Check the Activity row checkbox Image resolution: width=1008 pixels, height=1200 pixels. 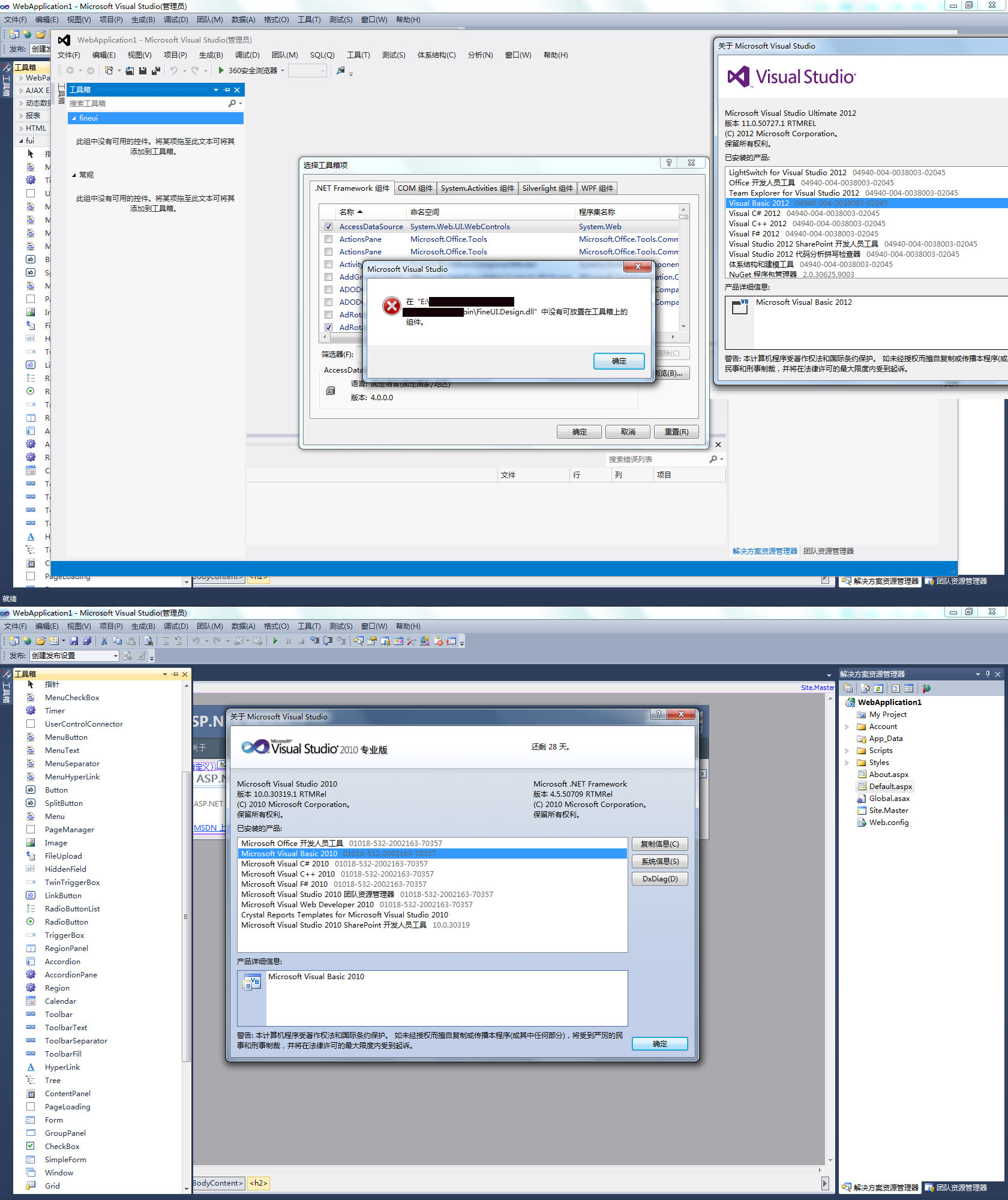pyautogui.click(x=328, y=265)
